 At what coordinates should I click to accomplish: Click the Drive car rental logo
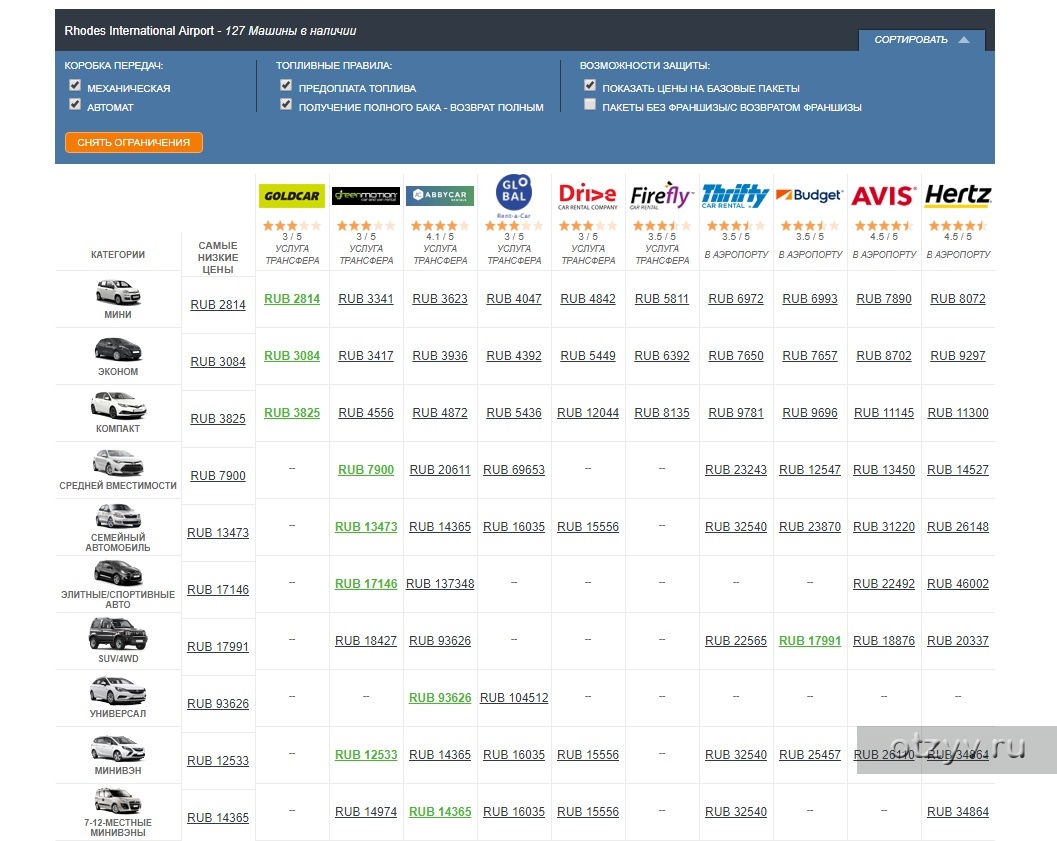point(588,196)
